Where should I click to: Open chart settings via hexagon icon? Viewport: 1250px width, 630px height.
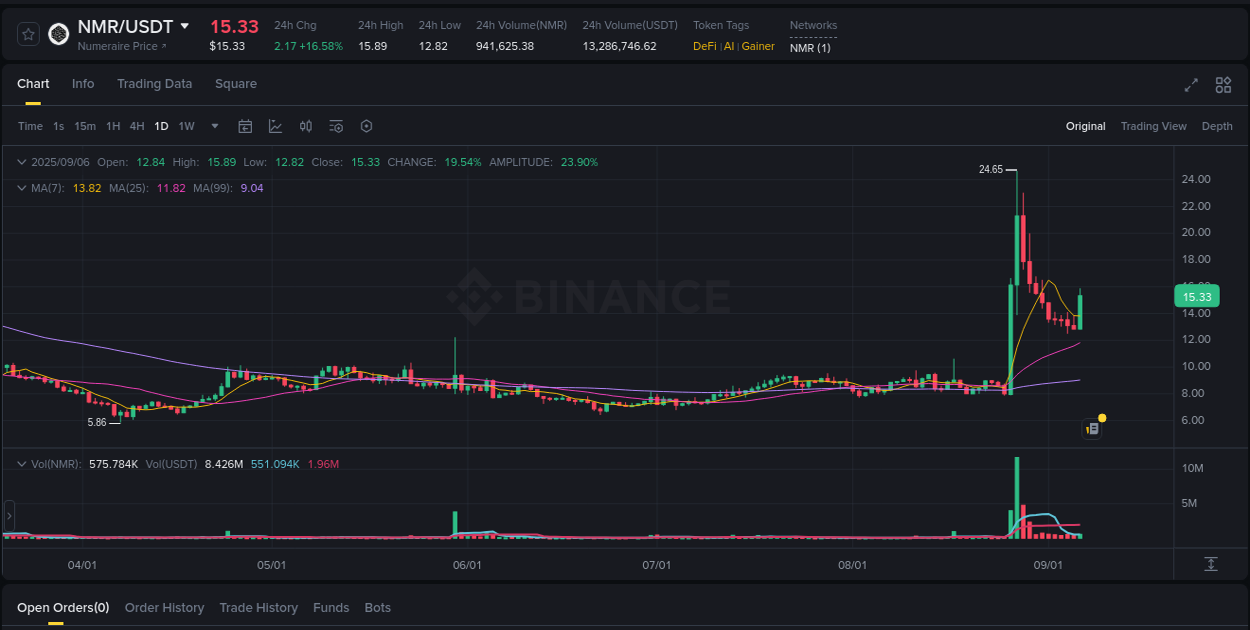(366, 126)
